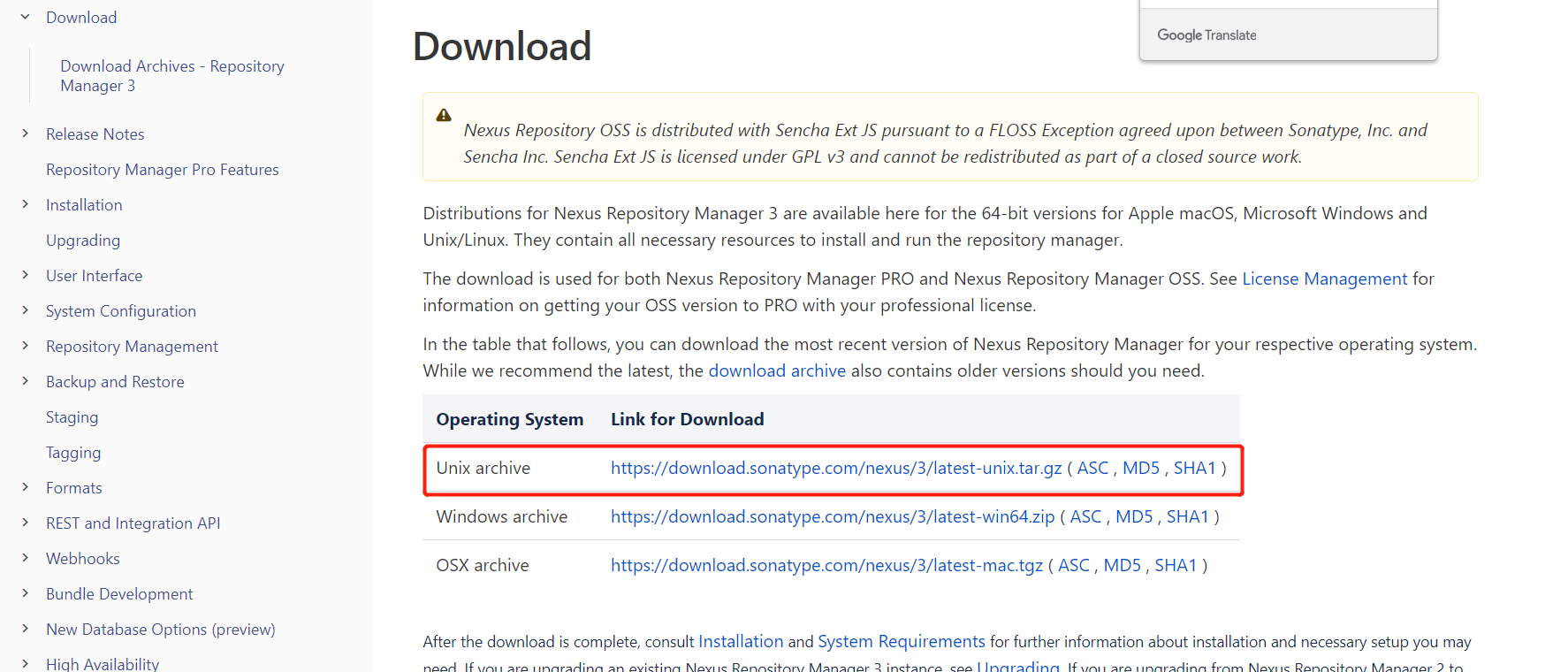Open Tagging page
The width and height of the screenshot is (1568, 672).
pyautogui.click(x=73, y=453)
